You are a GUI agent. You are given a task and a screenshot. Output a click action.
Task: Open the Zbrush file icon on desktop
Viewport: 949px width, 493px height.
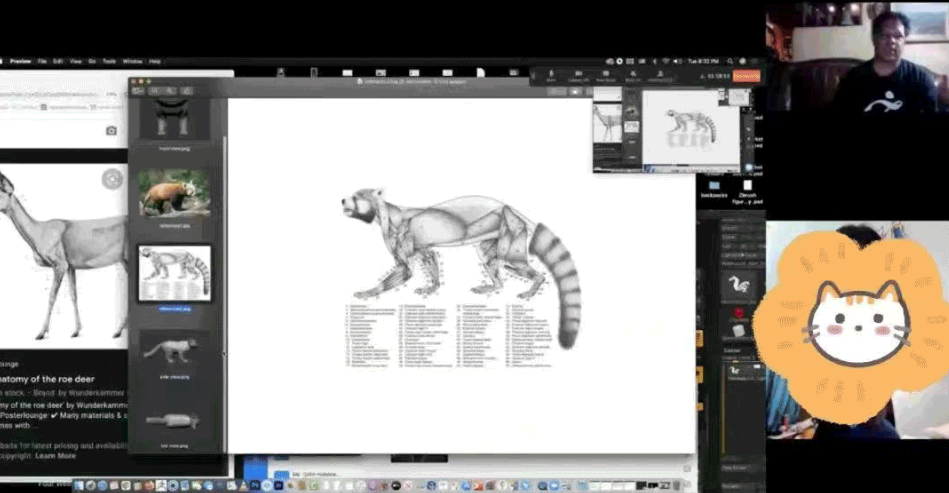click(x=747, y=192)
